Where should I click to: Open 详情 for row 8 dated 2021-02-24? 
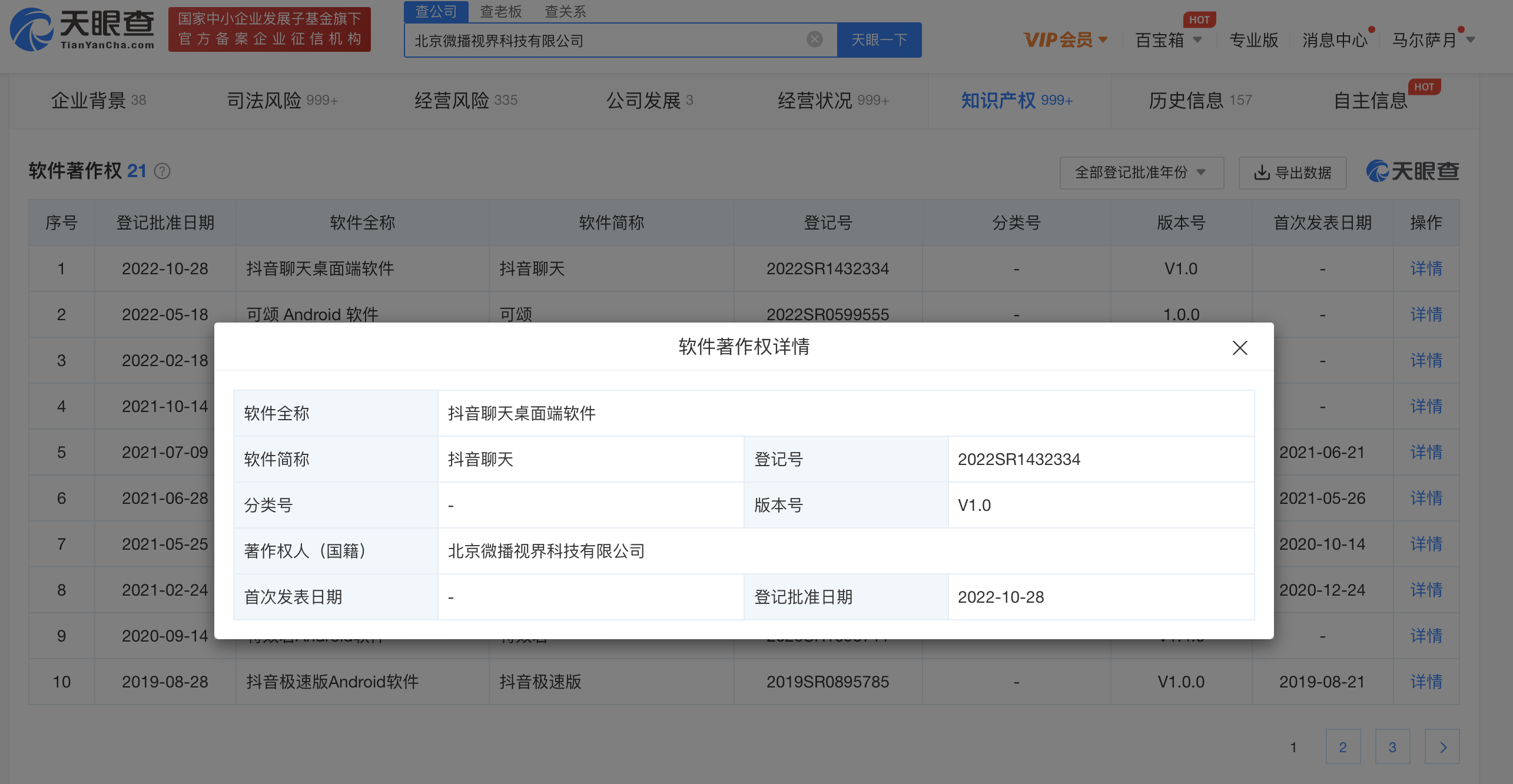[x=1426, y=590]
